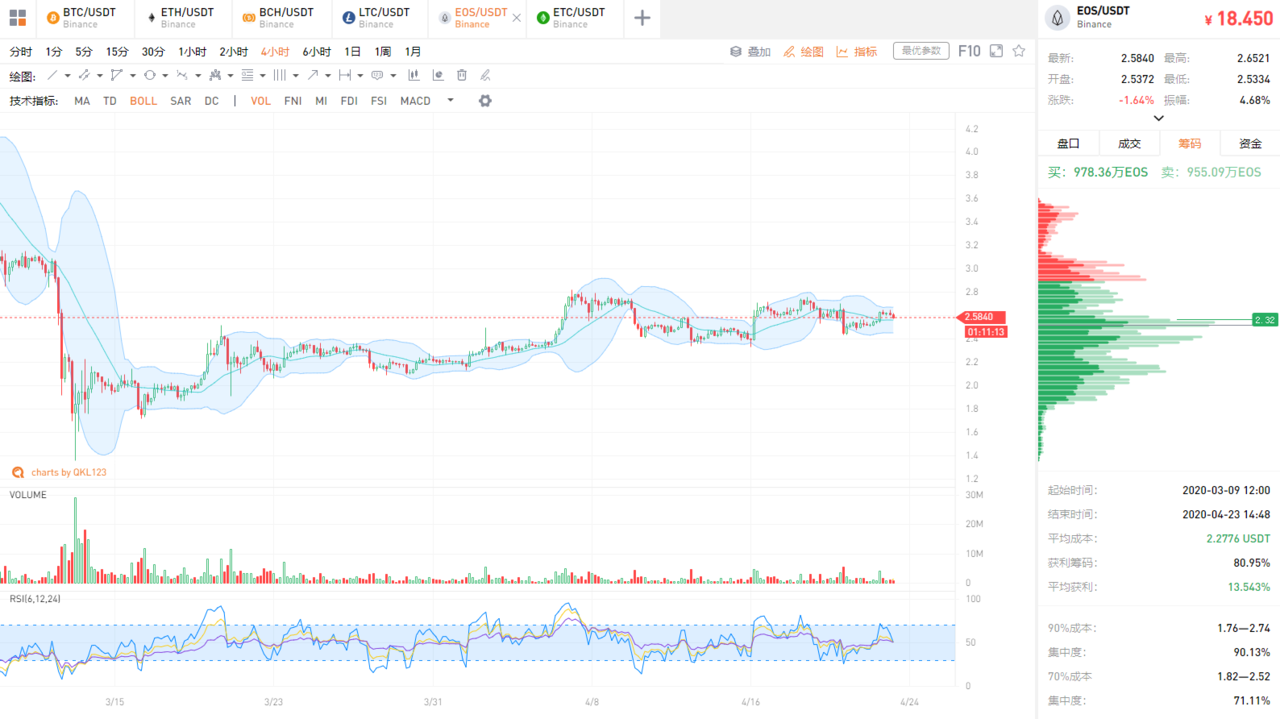Select the 1周 timeframe

point(383,51)
